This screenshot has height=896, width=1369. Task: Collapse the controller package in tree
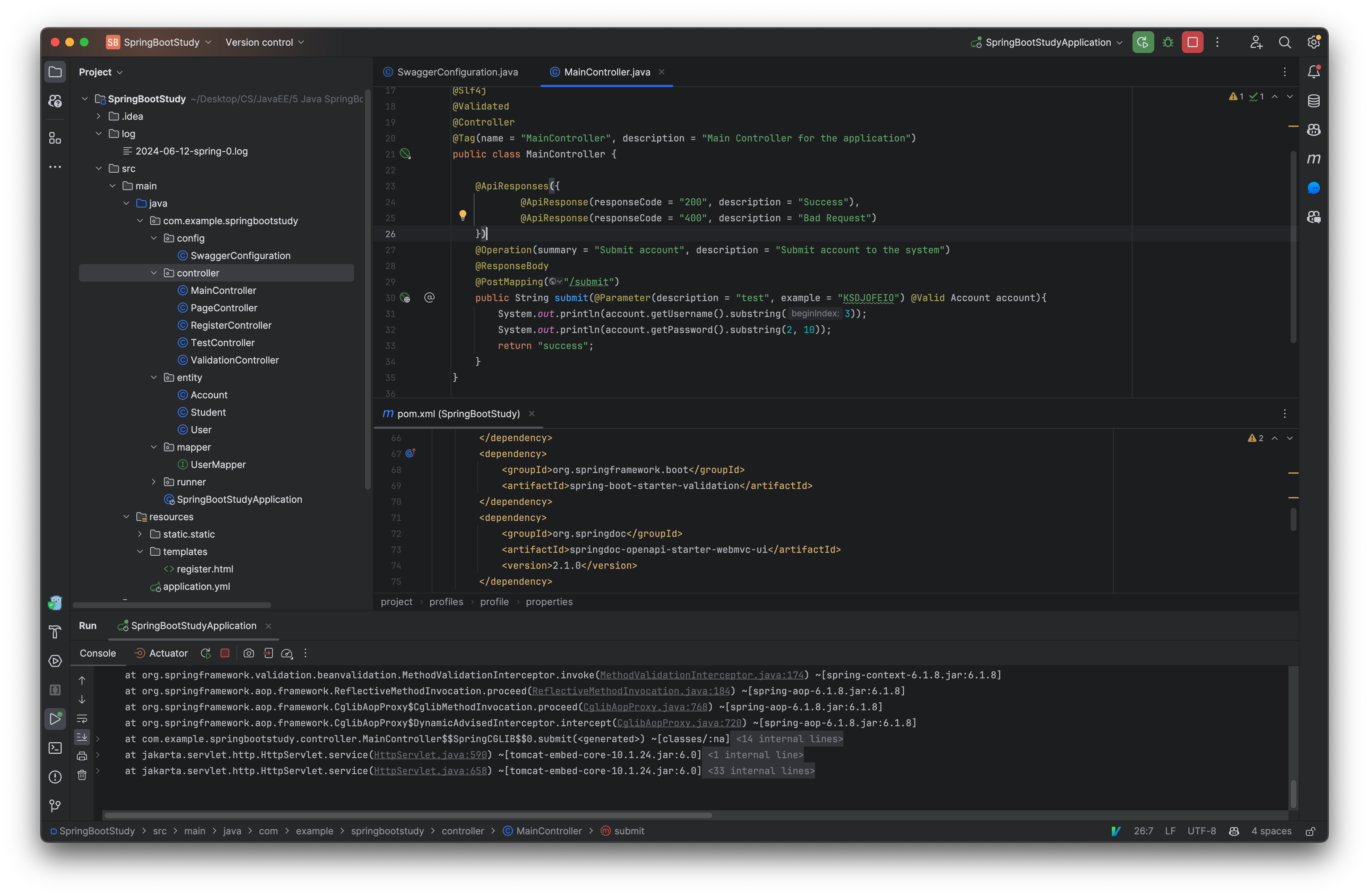click(x=153, y=273)
